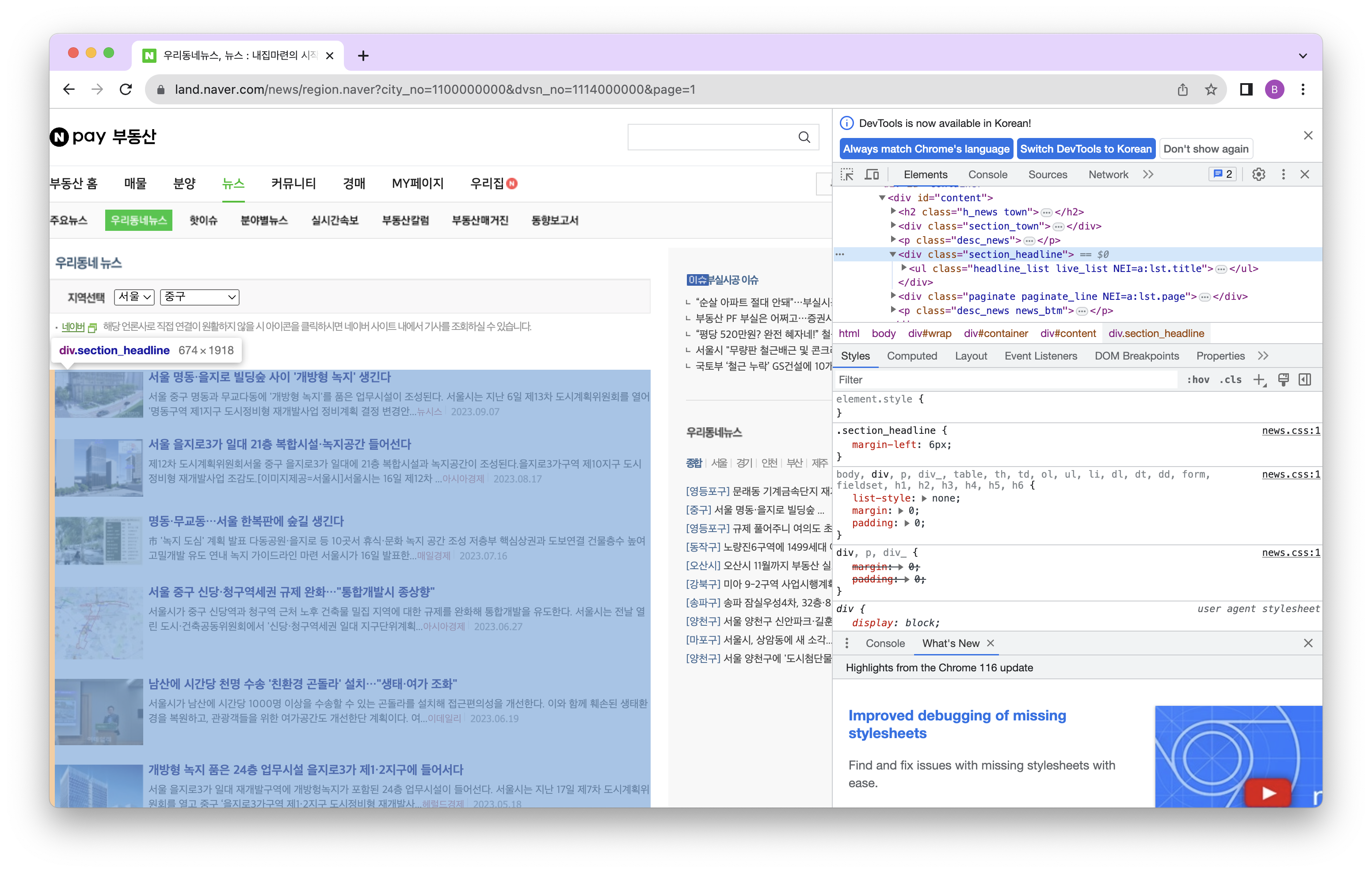Open DevTools settings gear

pyautogui.click(x=1258, y=175)
